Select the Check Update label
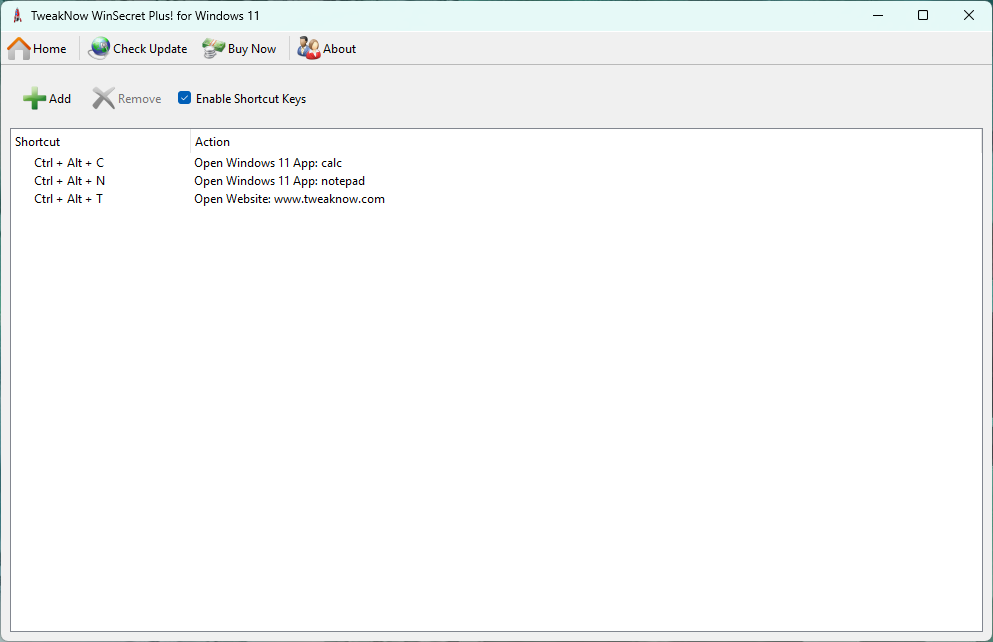Image resolution: width=993 pixels, height=642 pixels. (x=150, y=49)
